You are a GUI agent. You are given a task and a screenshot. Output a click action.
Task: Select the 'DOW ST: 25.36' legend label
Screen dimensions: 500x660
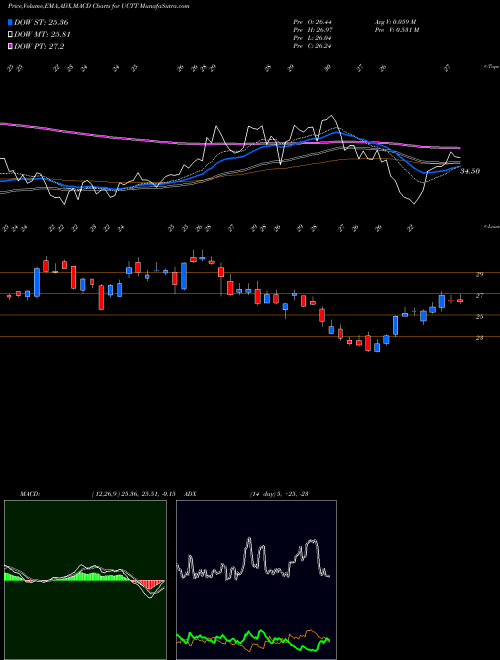point(41,23)
